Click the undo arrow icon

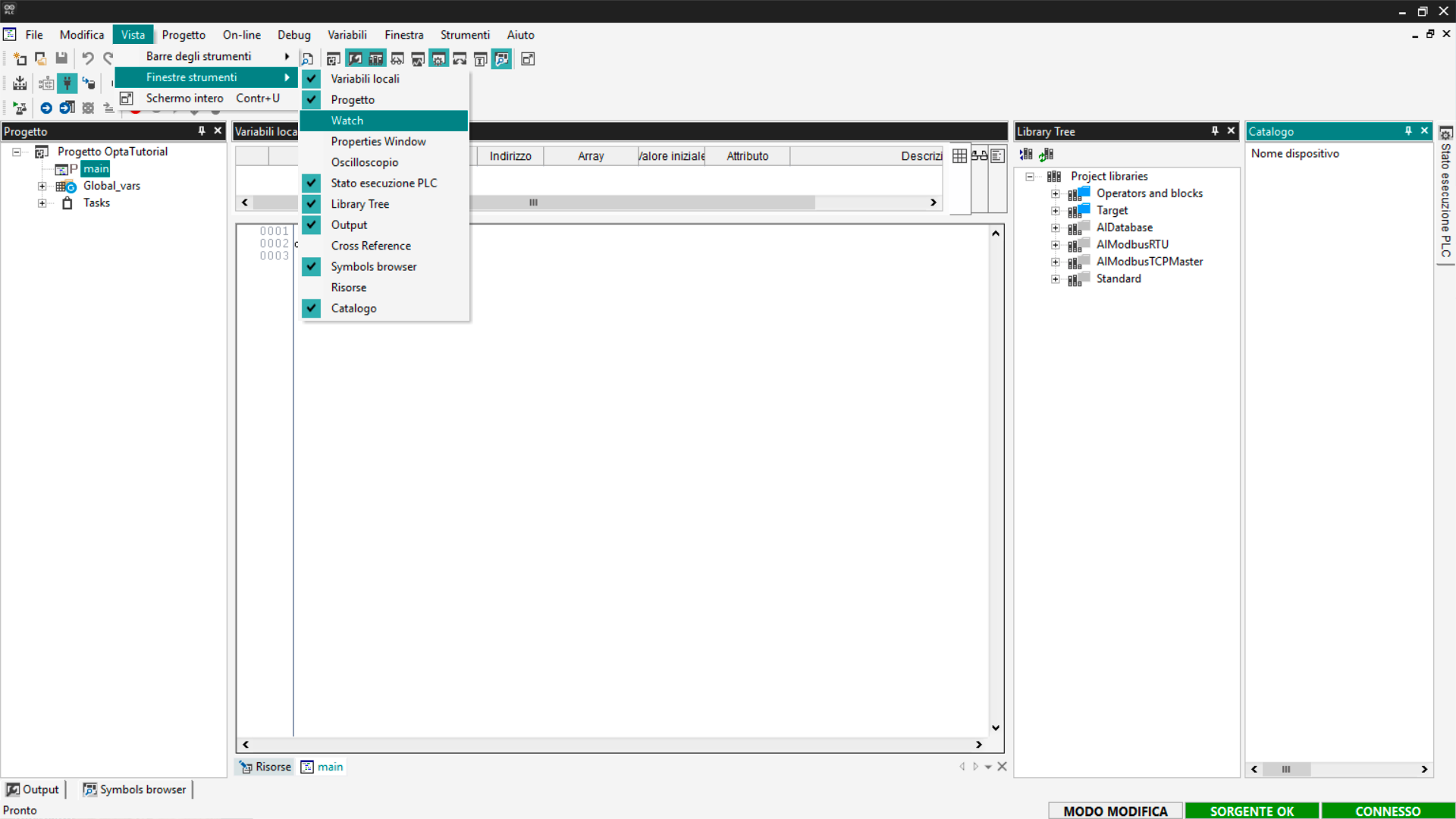click(88, 58)
